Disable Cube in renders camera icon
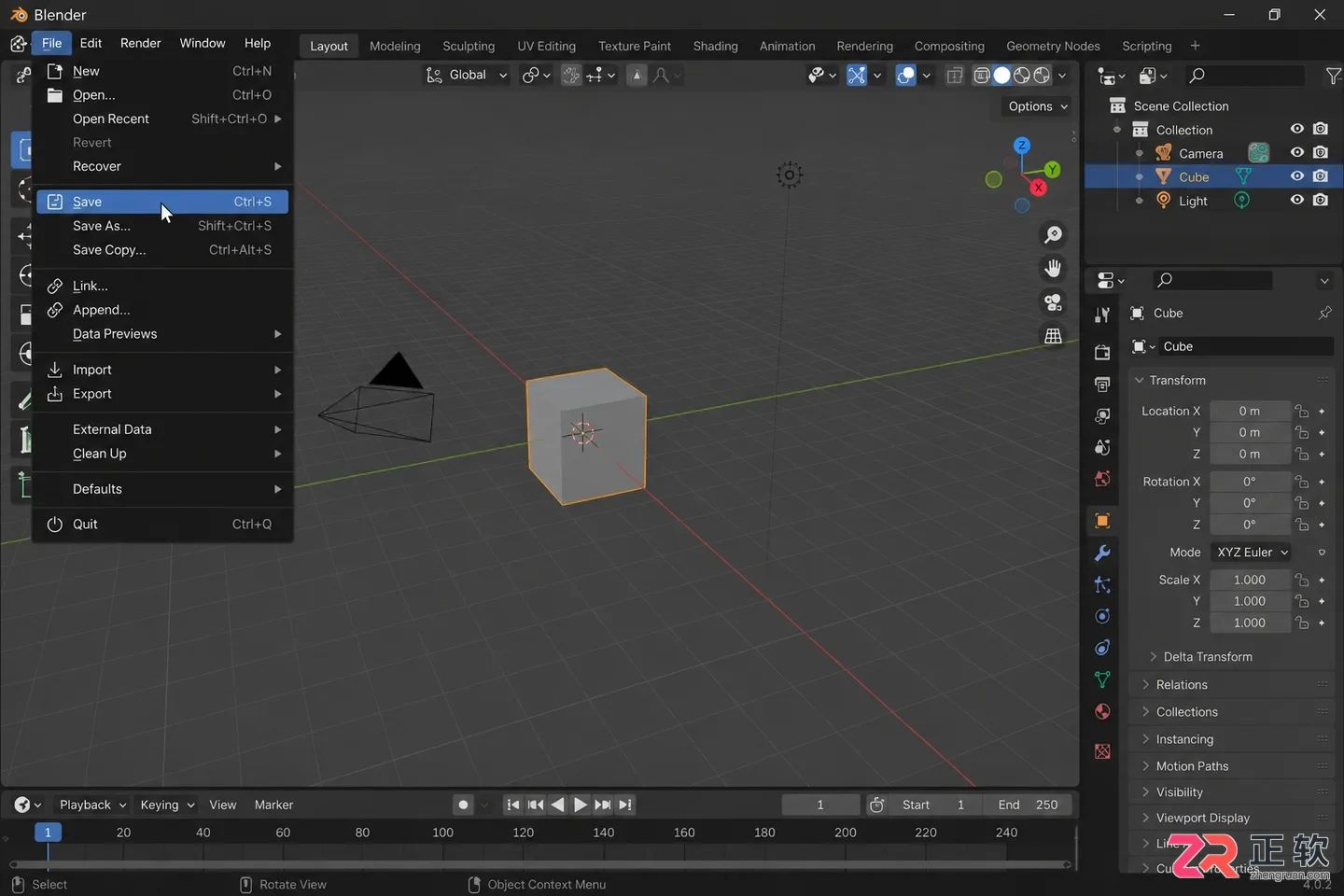 (1320, 175)
